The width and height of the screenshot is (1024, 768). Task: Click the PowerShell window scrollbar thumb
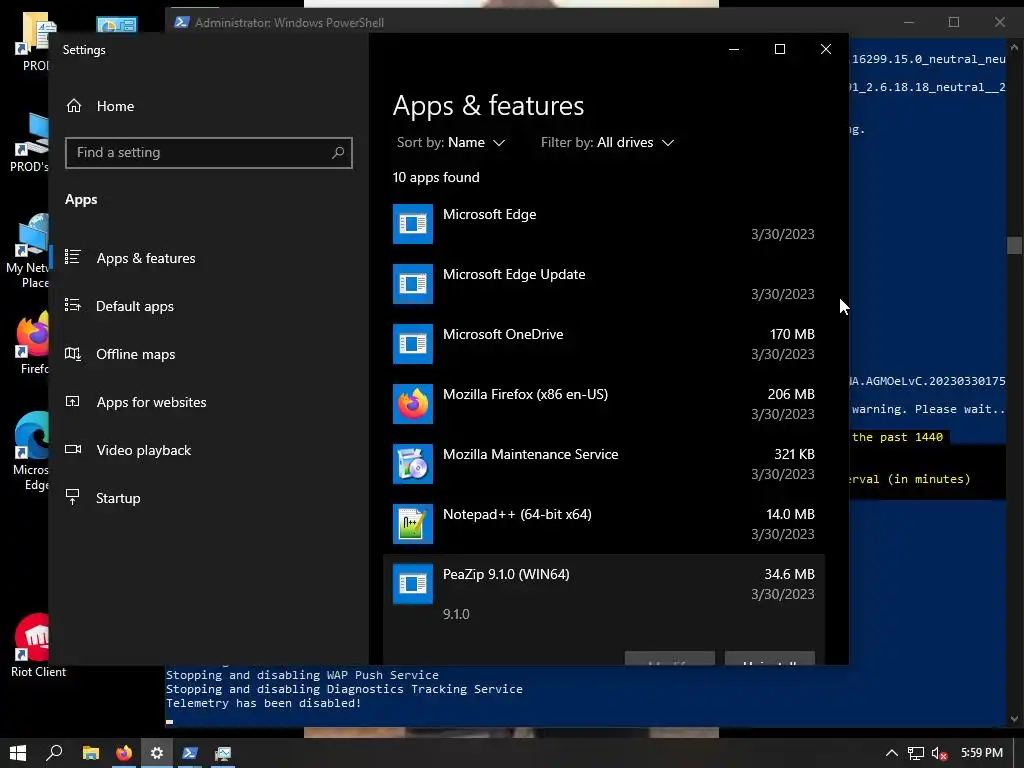click(1014, 245)
